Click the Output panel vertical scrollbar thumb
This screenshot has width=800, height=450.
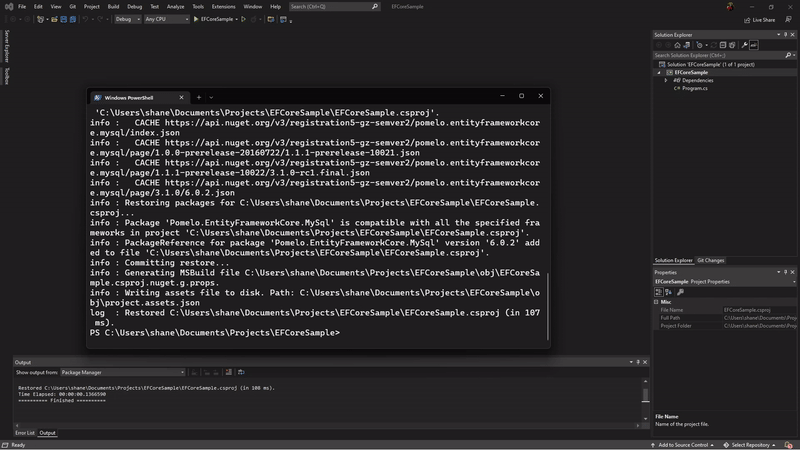(645, 395)
